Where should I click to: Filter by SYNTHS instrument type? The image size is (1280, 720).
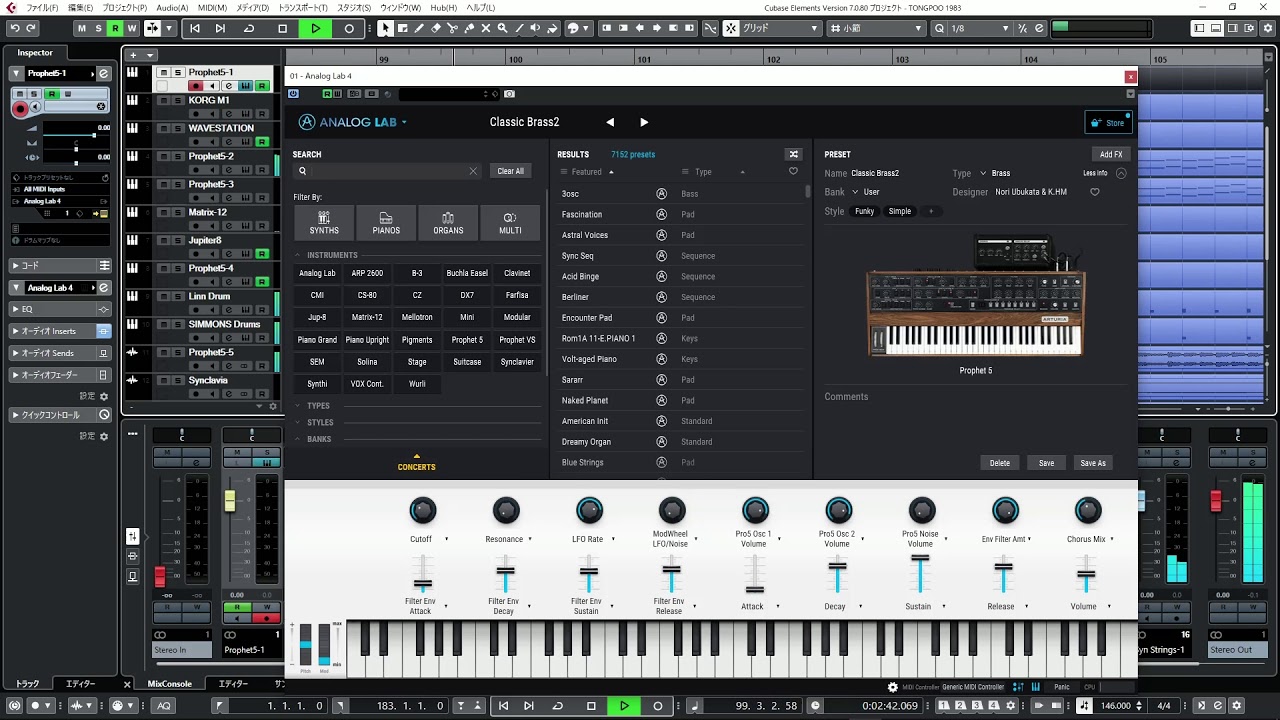pyautogui.click(x=324, y=223)
